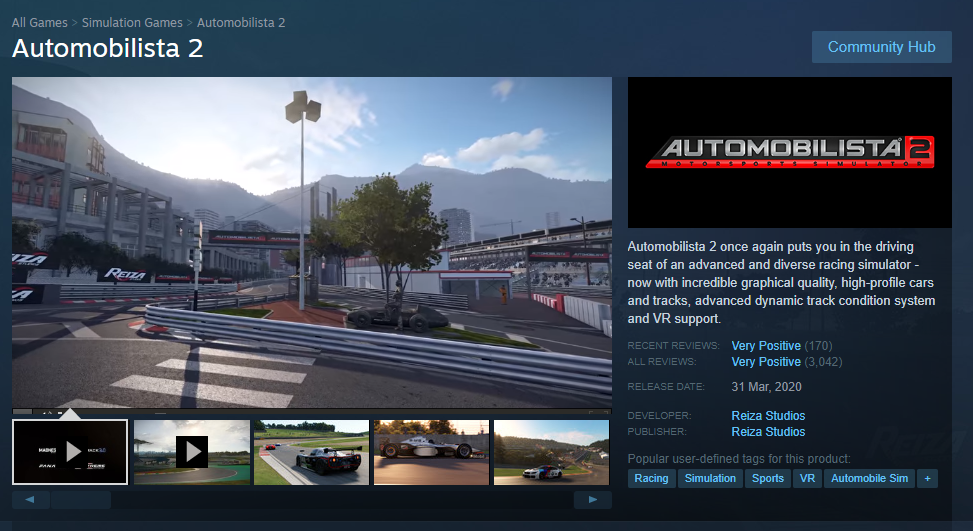Play the second video thumbnail with track
This screenshot has width=973, height=531.
point(192,452)
